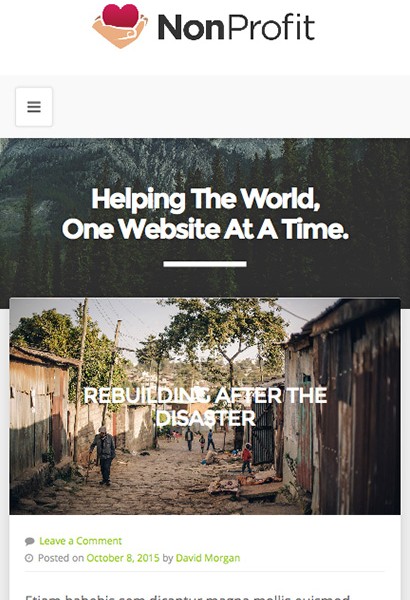
Task: Click the gray navigation bar beside menu button
Action: click(230, 107)
